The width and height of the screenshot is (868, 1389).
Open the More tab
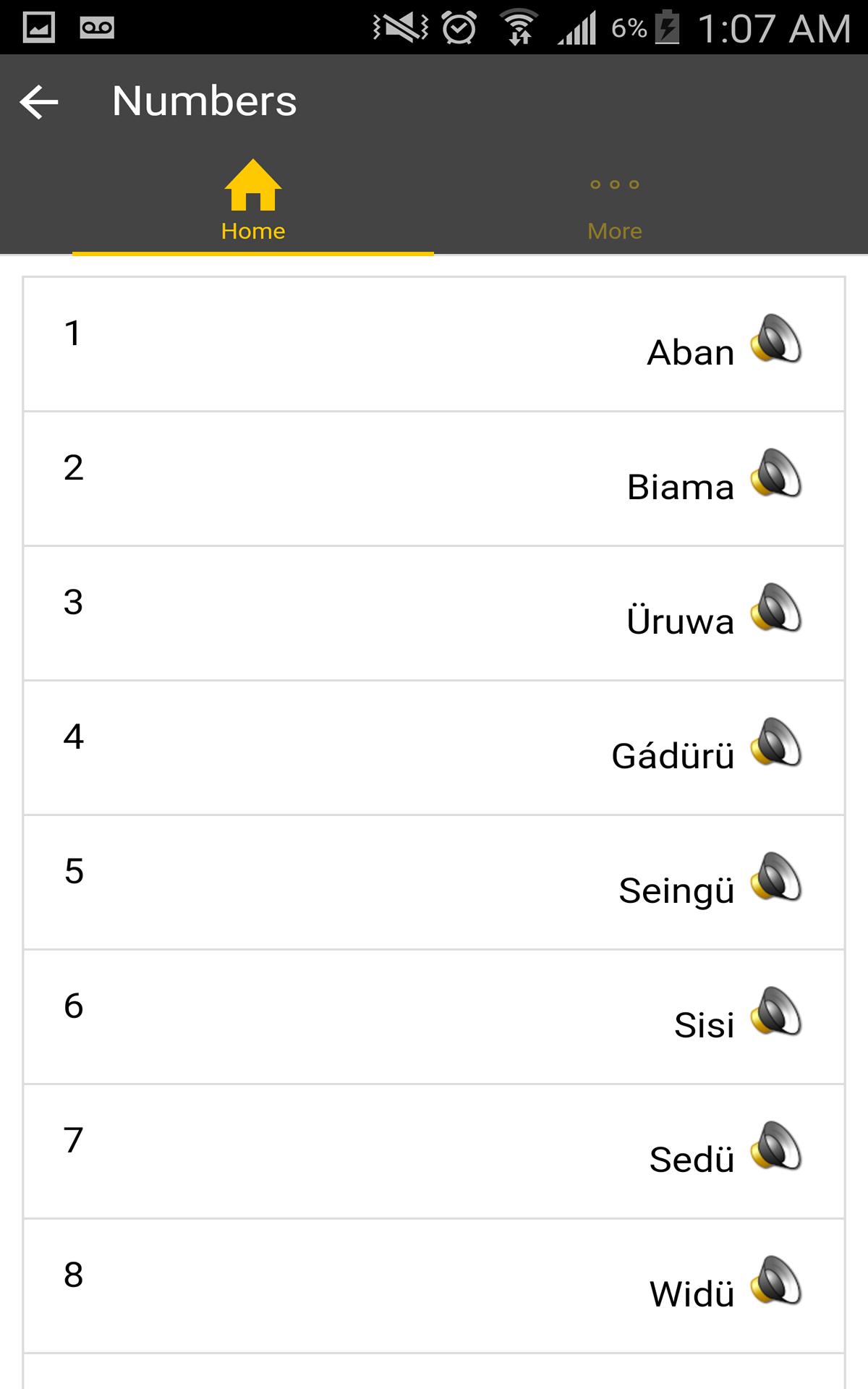click(615, 201)
